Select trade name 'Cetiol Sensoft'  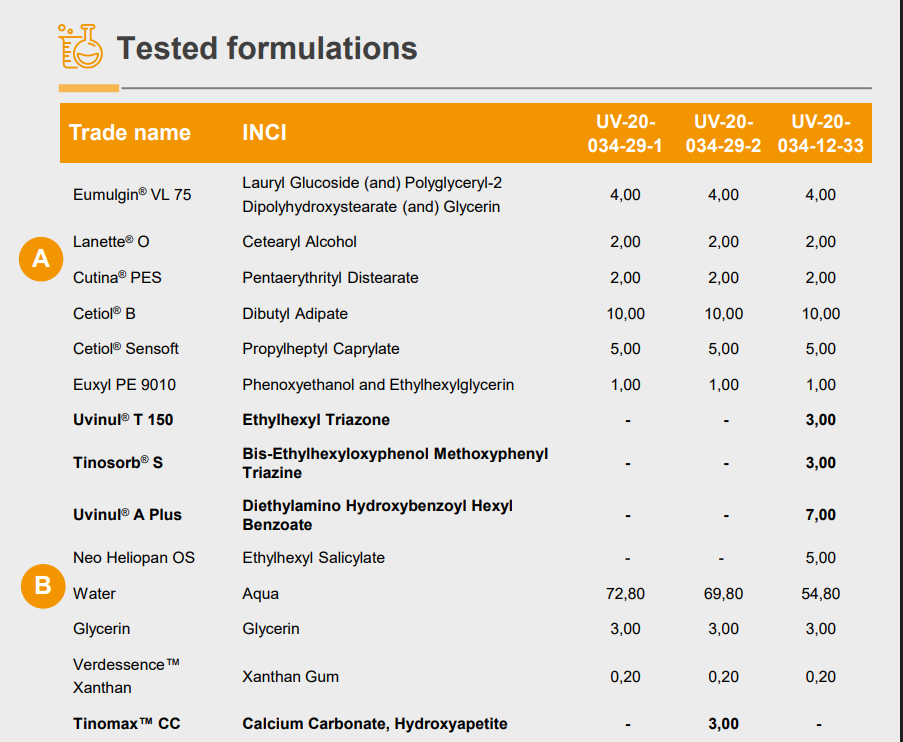tap(126, 349)
